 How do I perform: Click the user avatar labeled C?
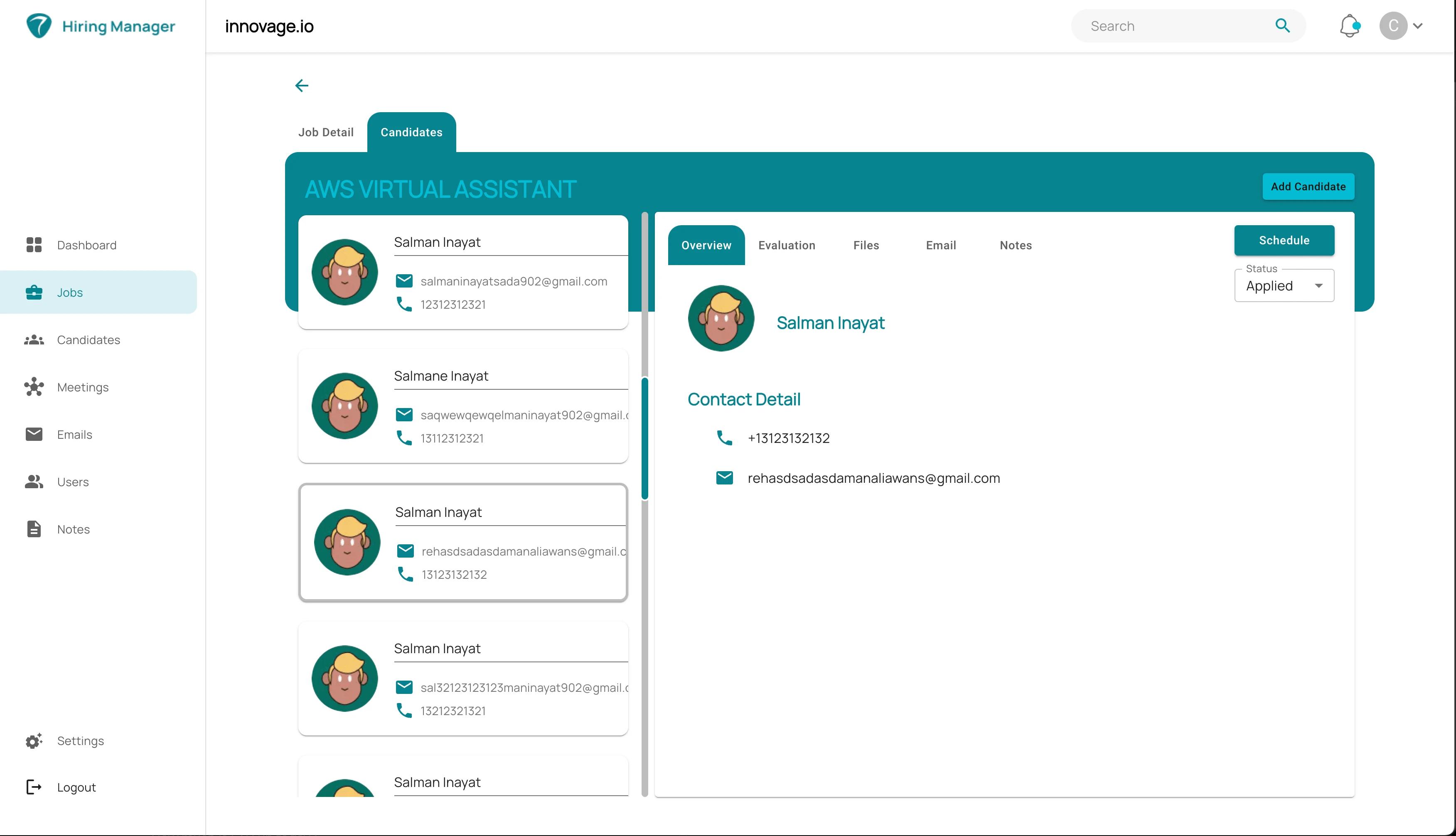(1393, 26)
